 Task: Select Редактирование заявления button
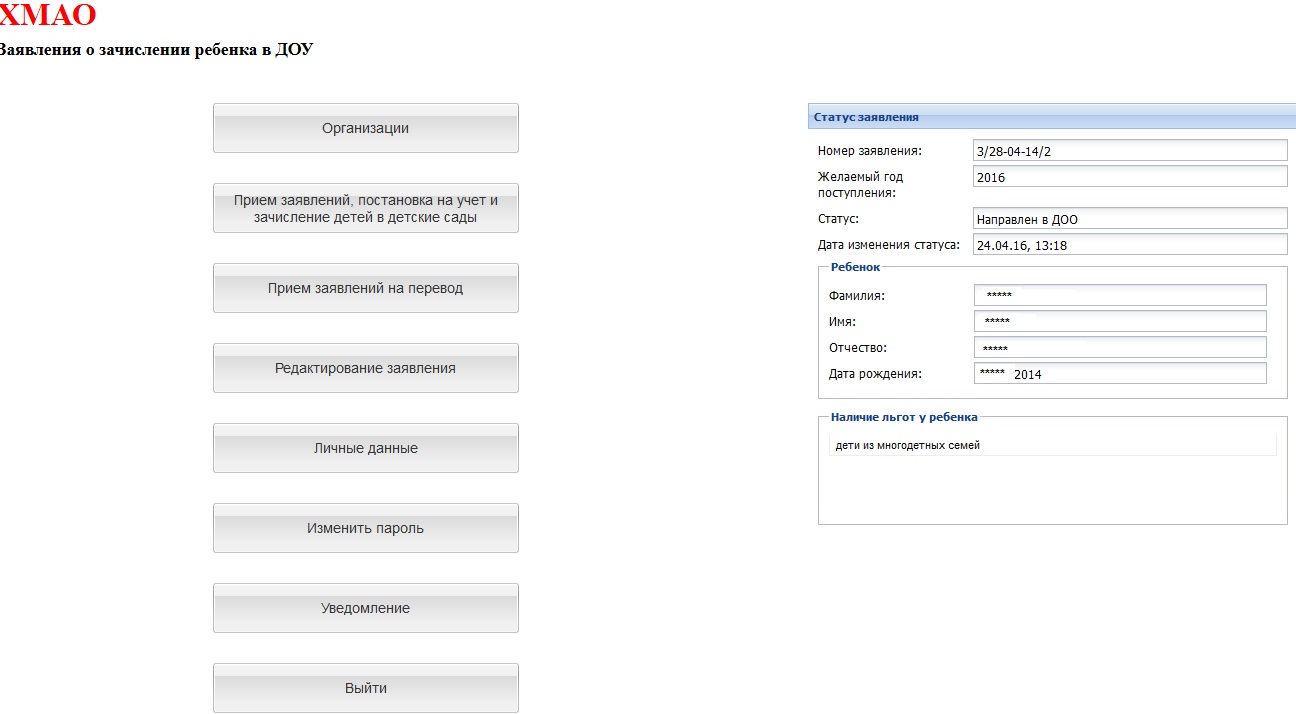(x=365, y=368)
